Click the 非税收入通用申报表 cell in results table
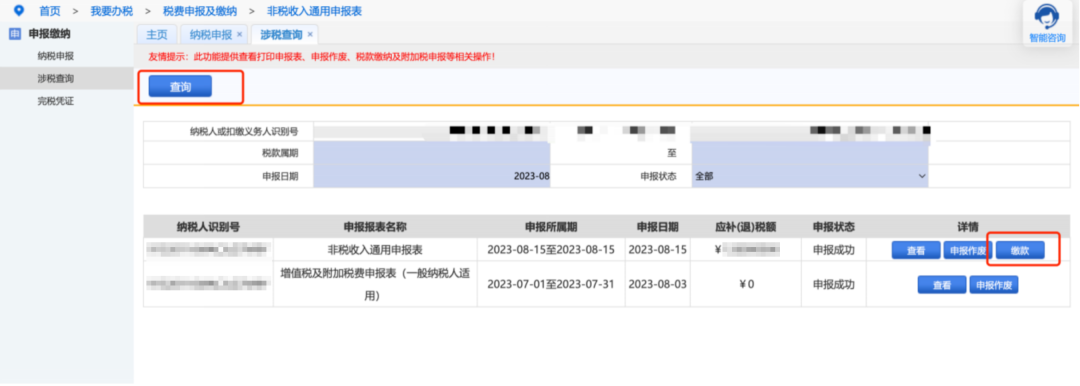Screen dimensions: 1080x386 (375, 250)
